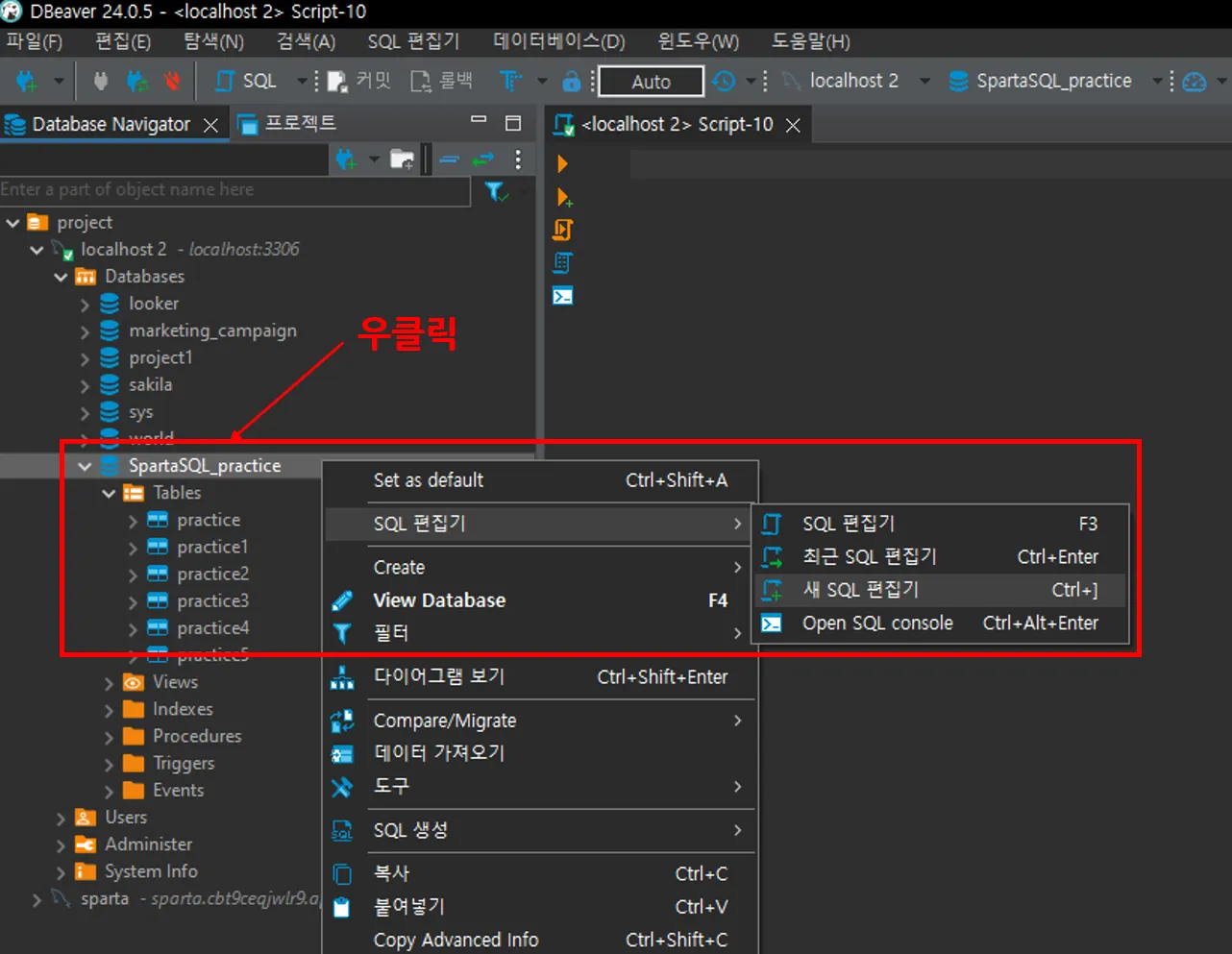Execute SQL statement with the orange play icon
The width and height of the screenshot is (1232, 954).
pyautogui.click(x=563, y=164)
